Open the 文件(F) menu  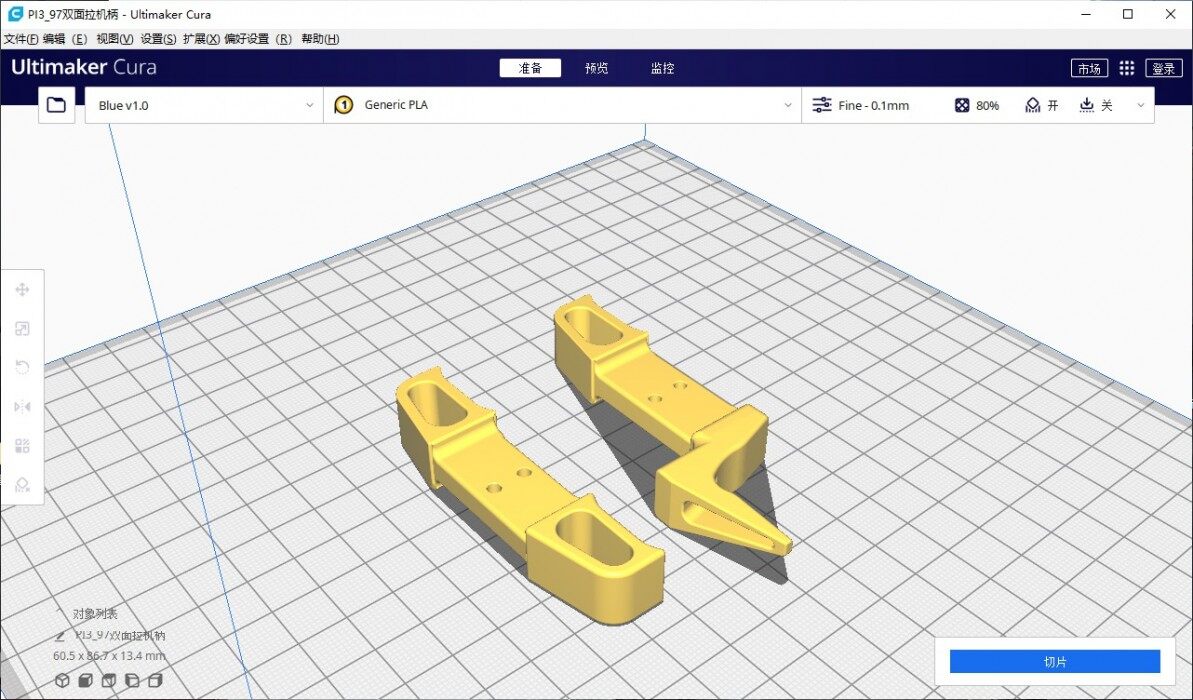point(21,39)
